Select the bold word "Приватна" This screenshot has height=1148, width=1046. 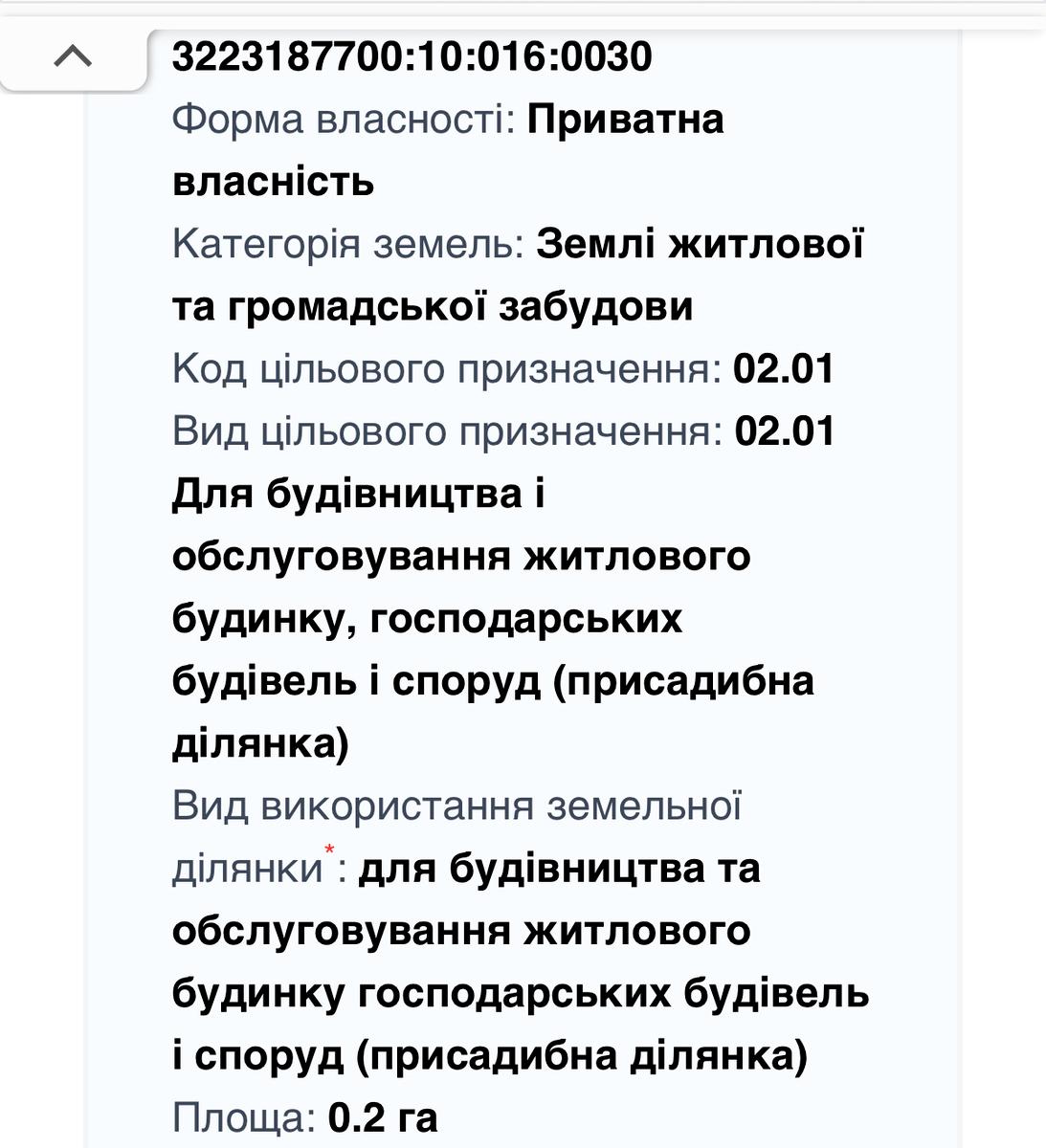tap(626, 120)
